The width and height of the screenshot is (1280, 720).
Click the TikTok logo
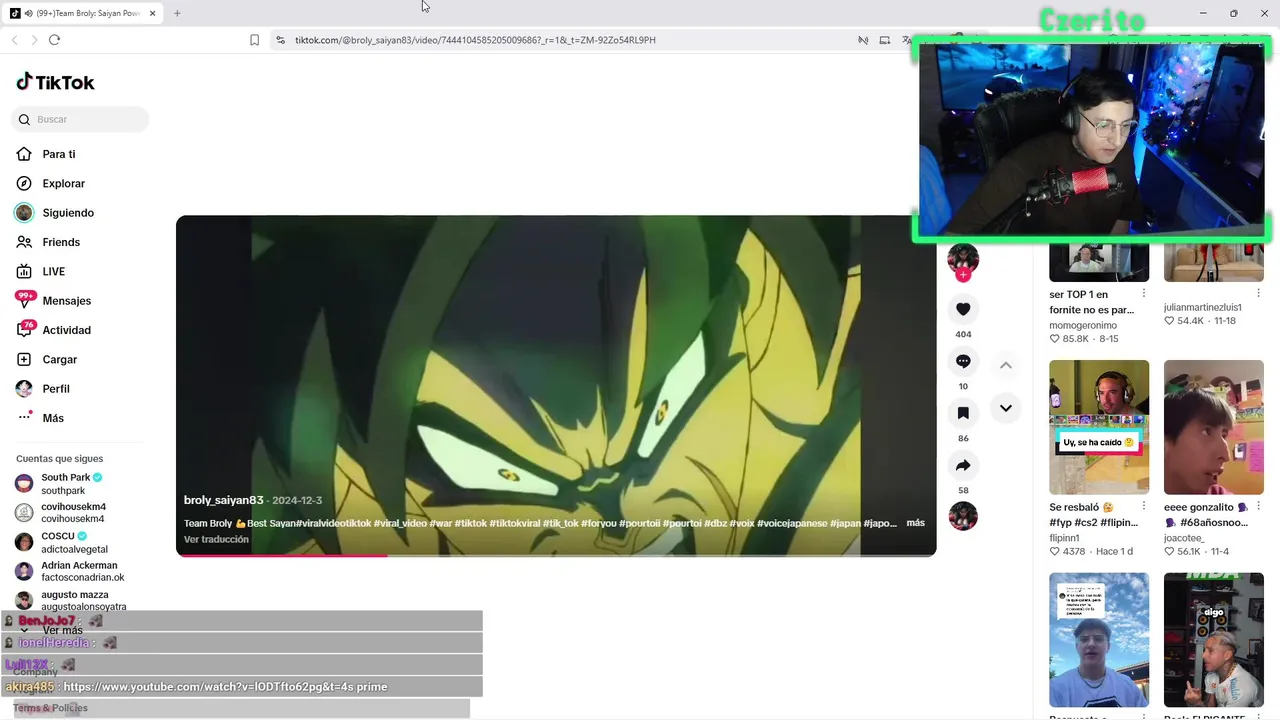tap(56, 82)
